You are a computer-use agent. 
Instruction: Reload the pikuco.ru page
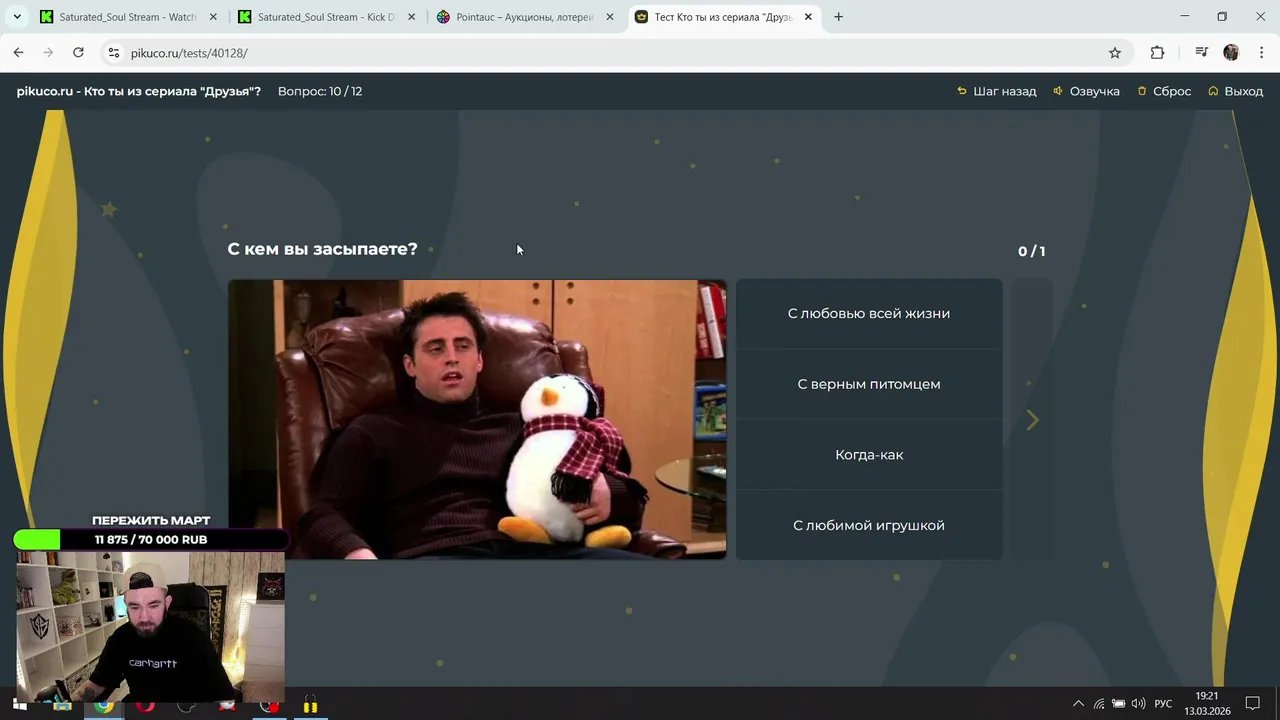click(x=78, y=53)
